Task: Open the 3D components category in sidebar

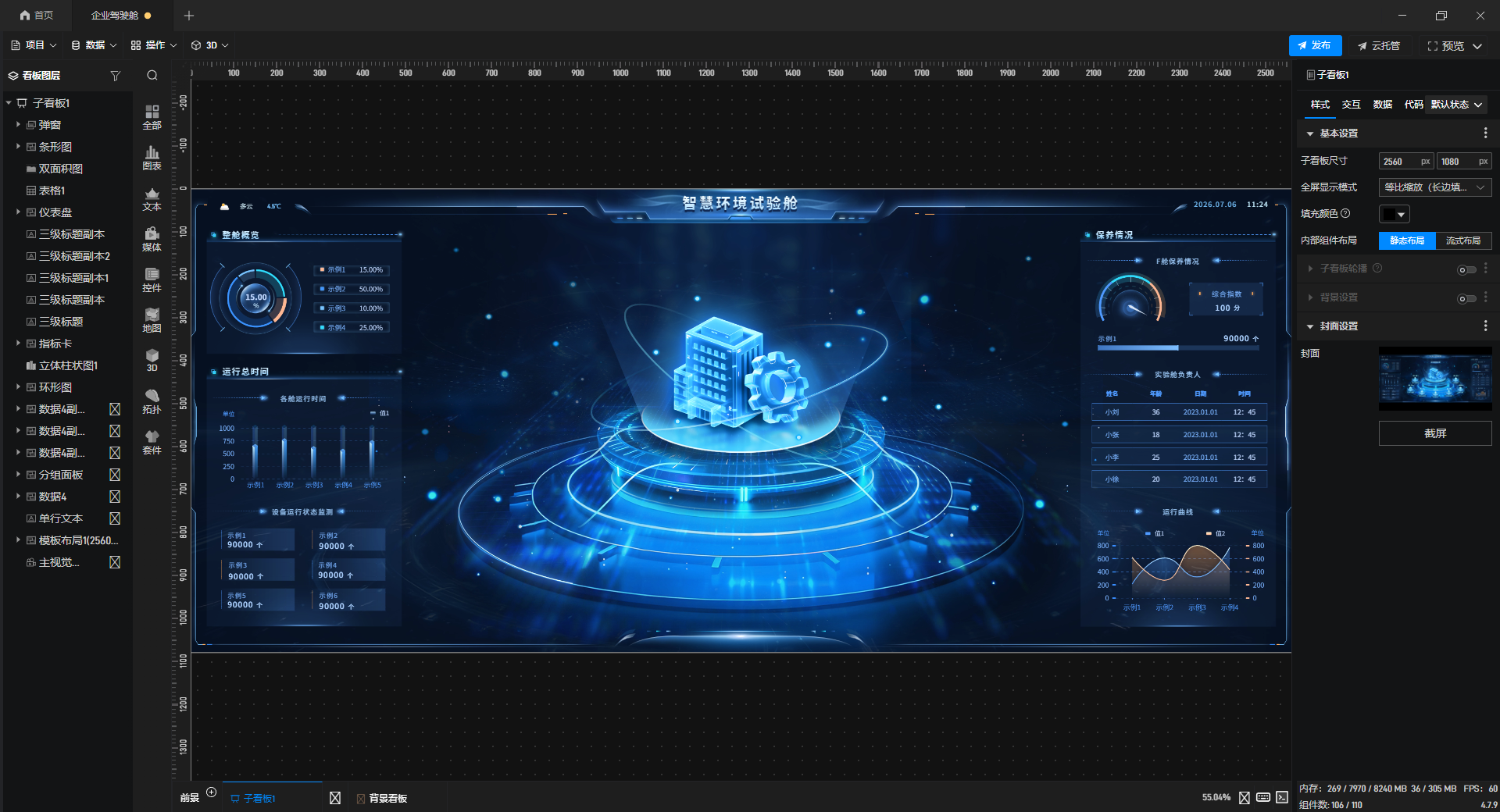Action: 152,361
